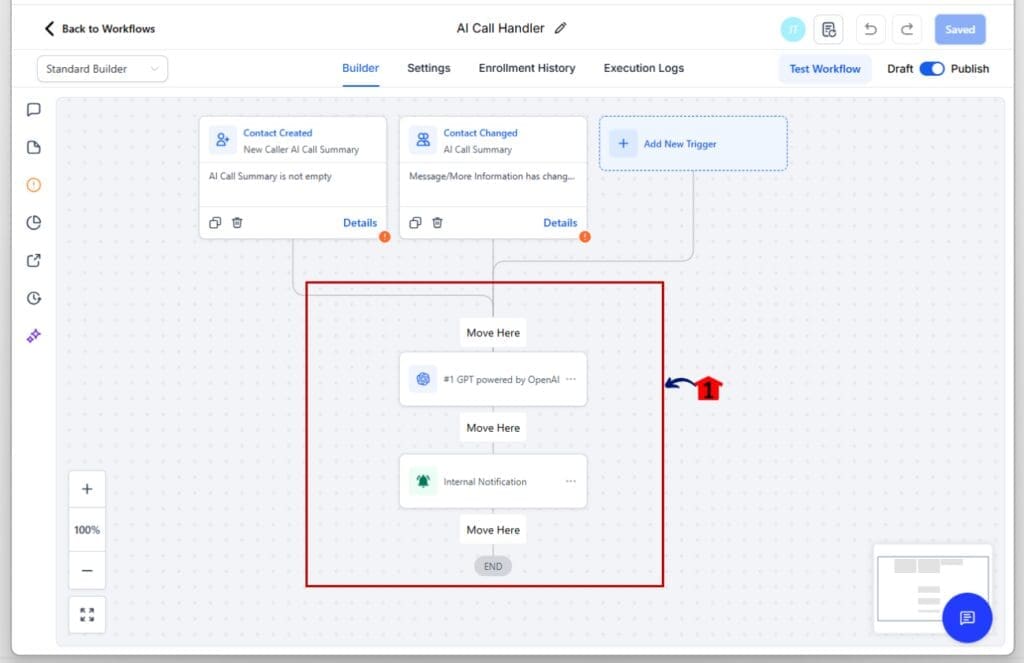Open the Standard Builder dropdown
Viewport: 1024px width, 663px height.
click(x=102, y=69)
